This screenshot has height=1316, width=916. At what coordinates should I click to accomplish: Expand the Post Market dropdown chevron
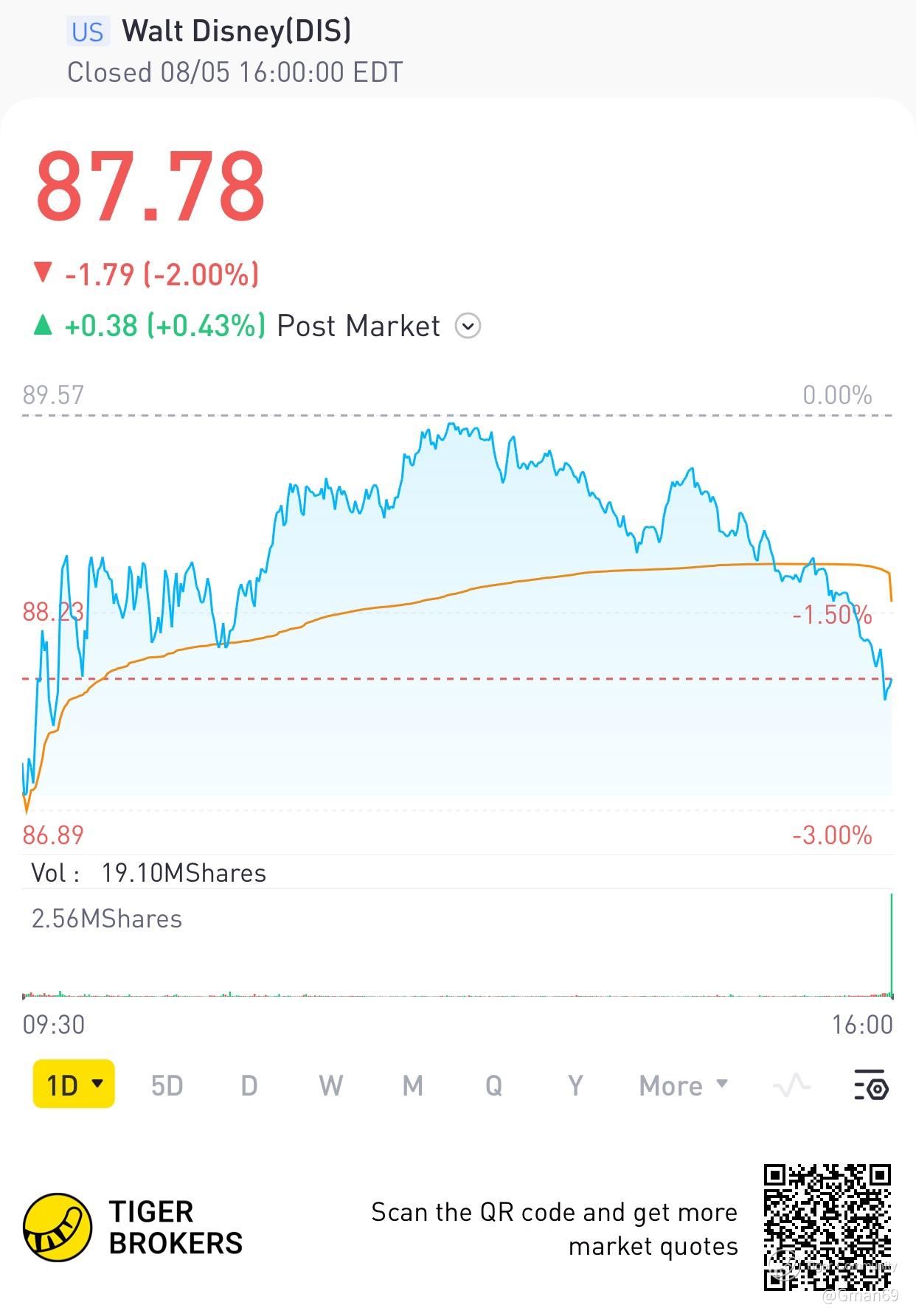tap(468, 325)
